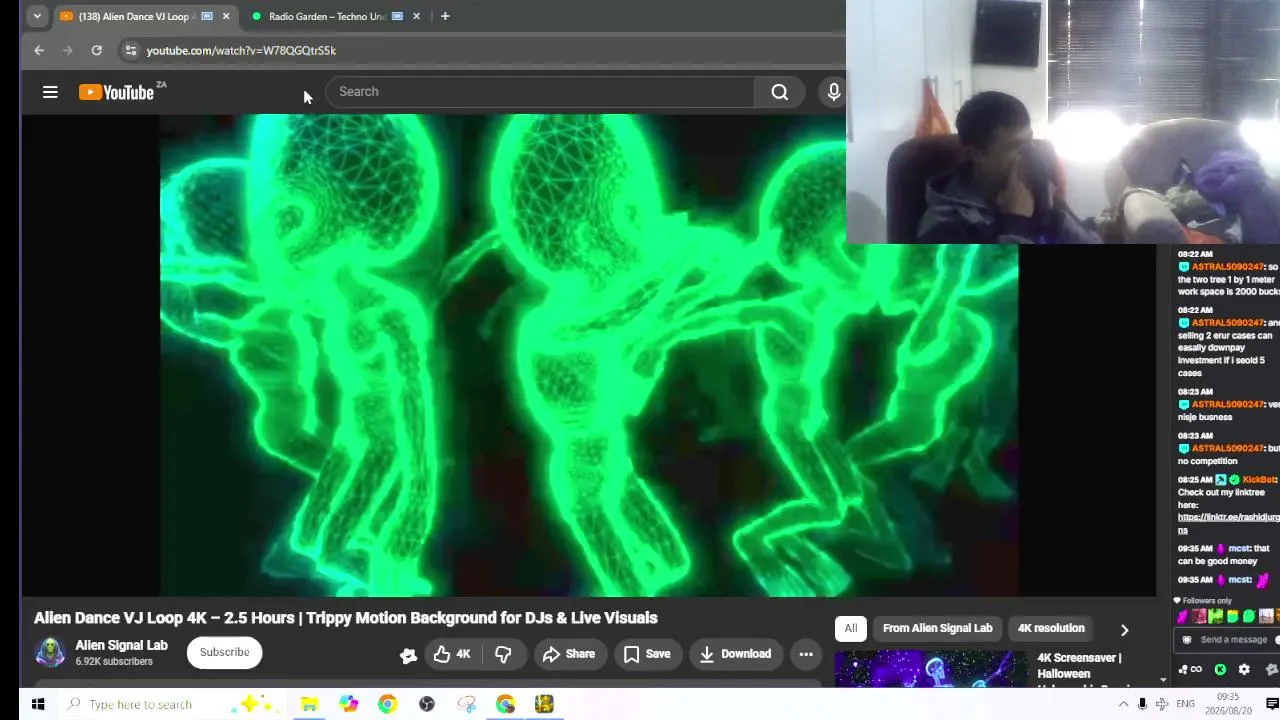1280x720 pixels.
Task: Click the green K icon below chat
Action: tap(1220, 670)
